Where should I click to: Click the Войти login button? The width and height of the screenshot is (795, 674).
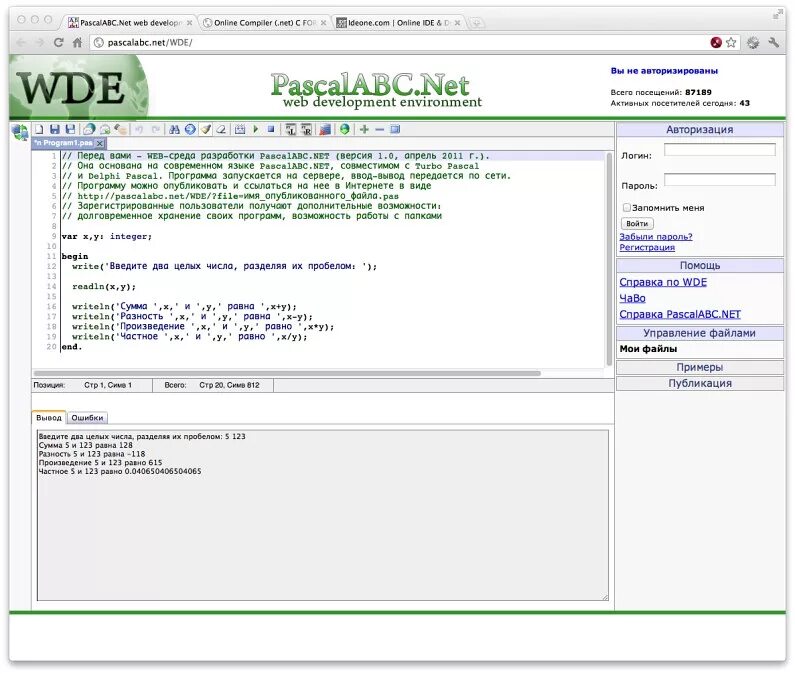click(637, 223)
